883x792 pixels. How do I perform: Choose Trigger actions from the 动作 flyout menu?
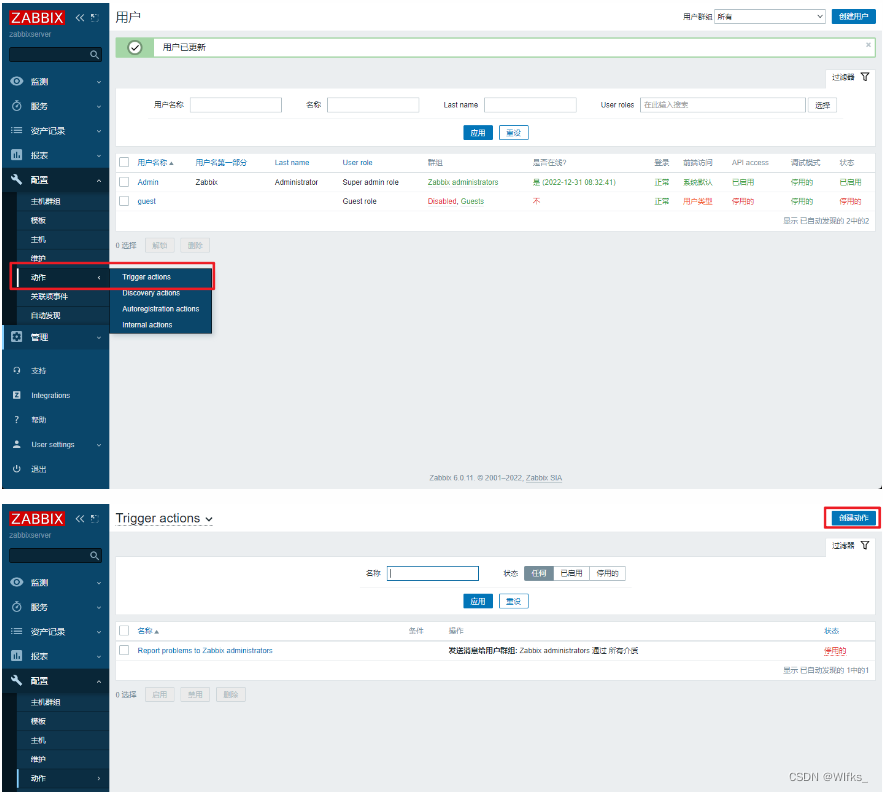point(146,277)
